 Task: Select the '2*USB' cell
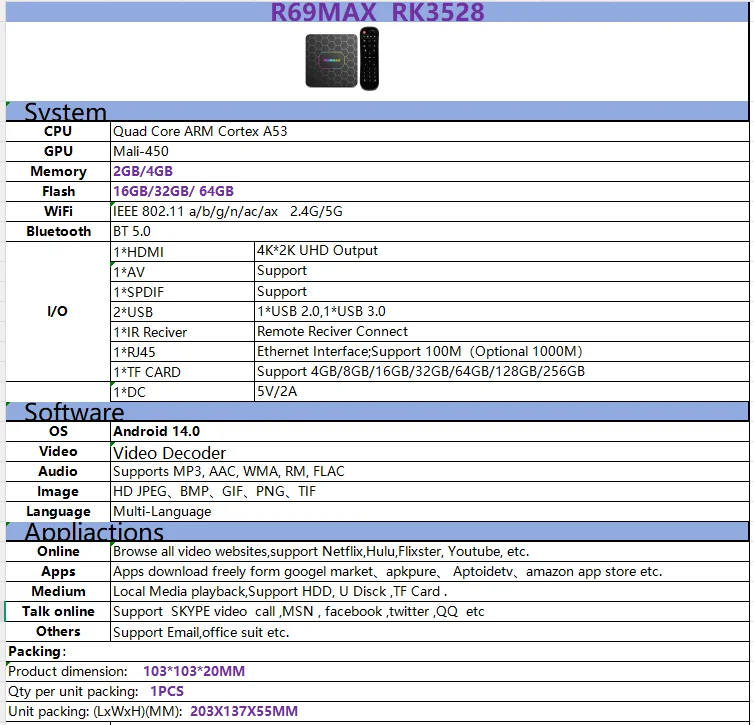tap(182, 312)
